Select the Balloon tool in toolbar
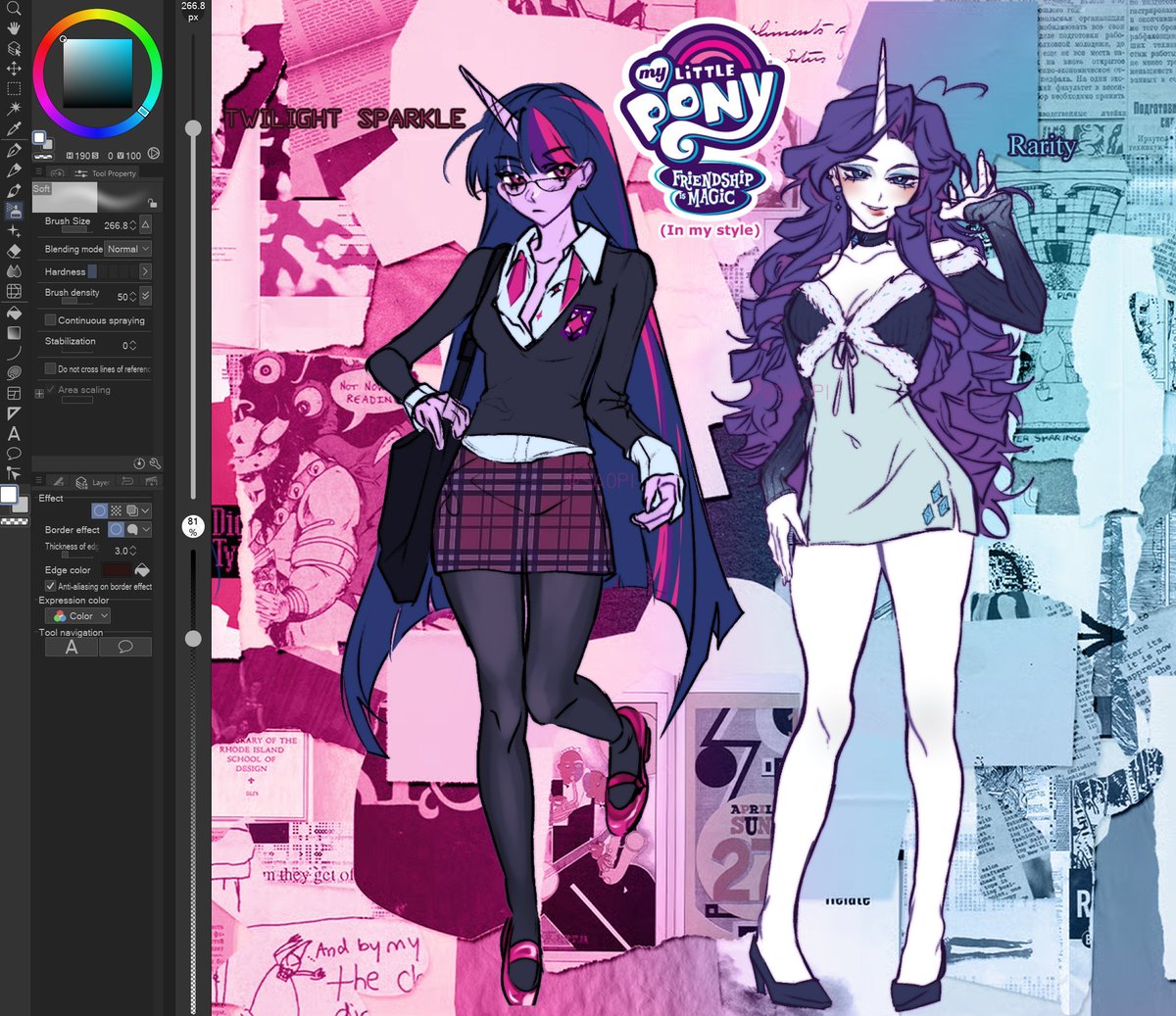The image size is (1176, 1016). [14, 454]
